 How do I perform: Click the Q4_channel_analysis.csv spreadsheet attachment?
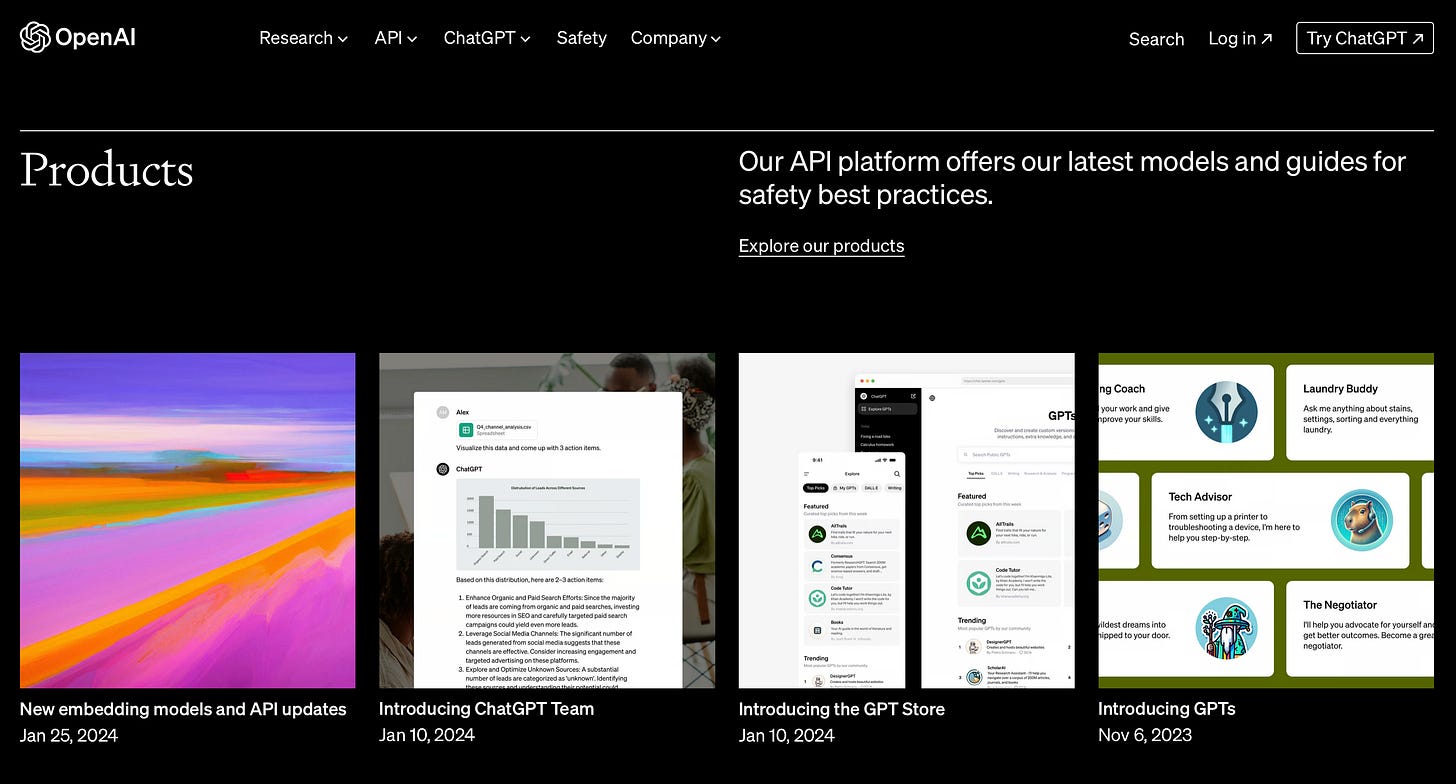click(x=497, y=430)
